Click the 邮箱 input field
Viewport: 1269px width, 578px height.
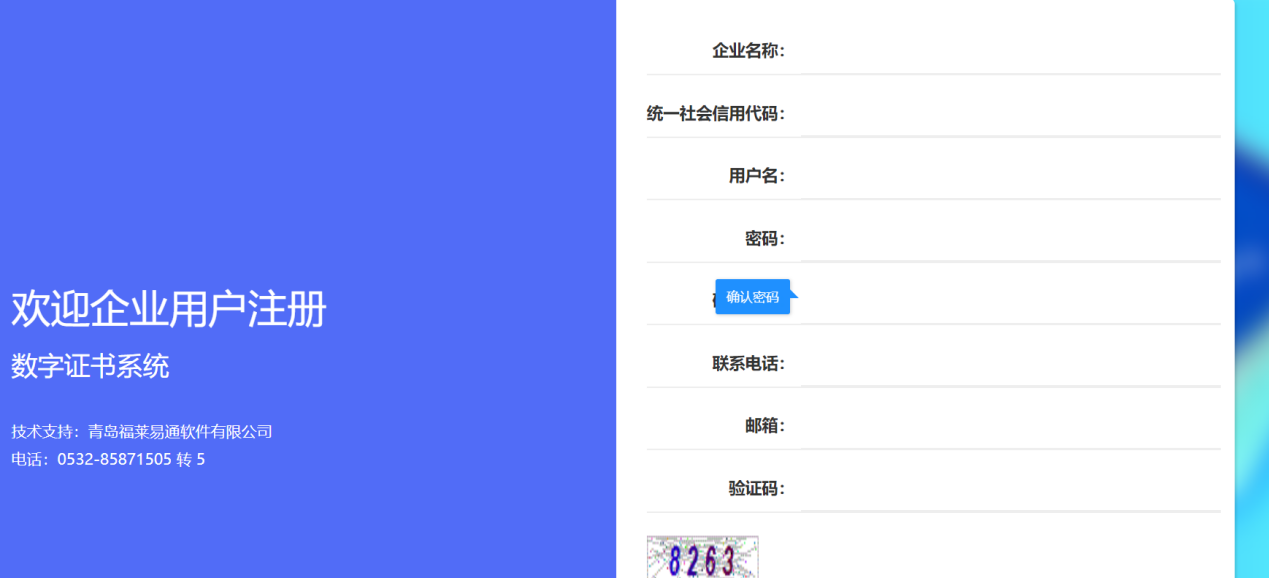tap(1010, 425)
